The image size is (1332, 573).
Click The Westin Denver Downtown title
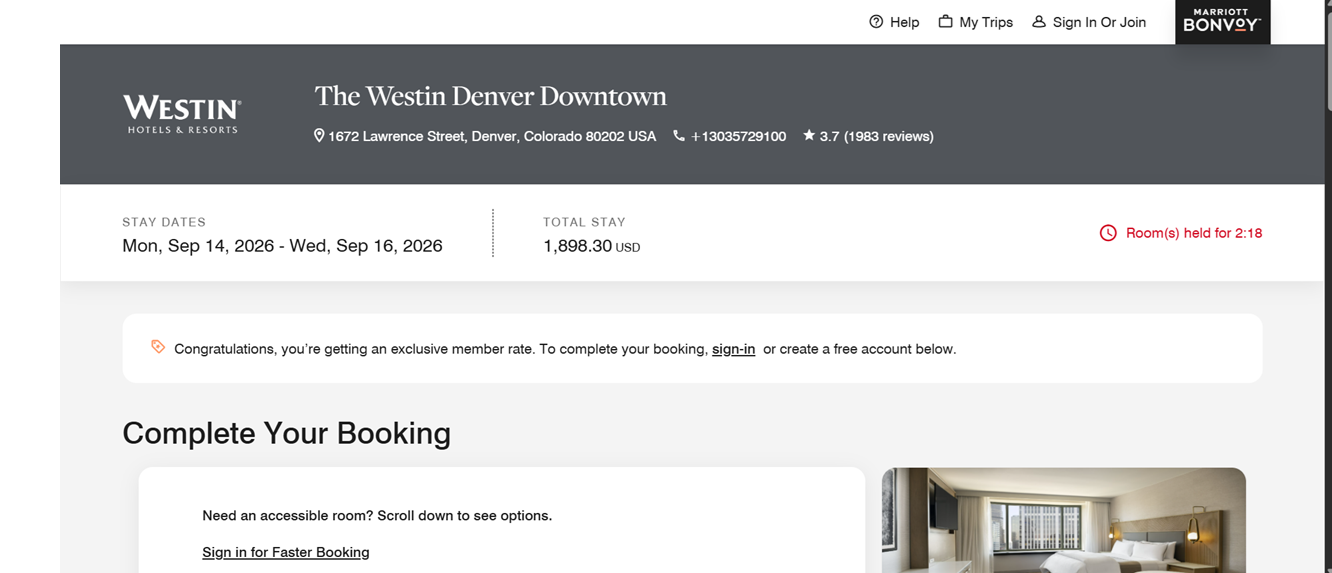490,96
